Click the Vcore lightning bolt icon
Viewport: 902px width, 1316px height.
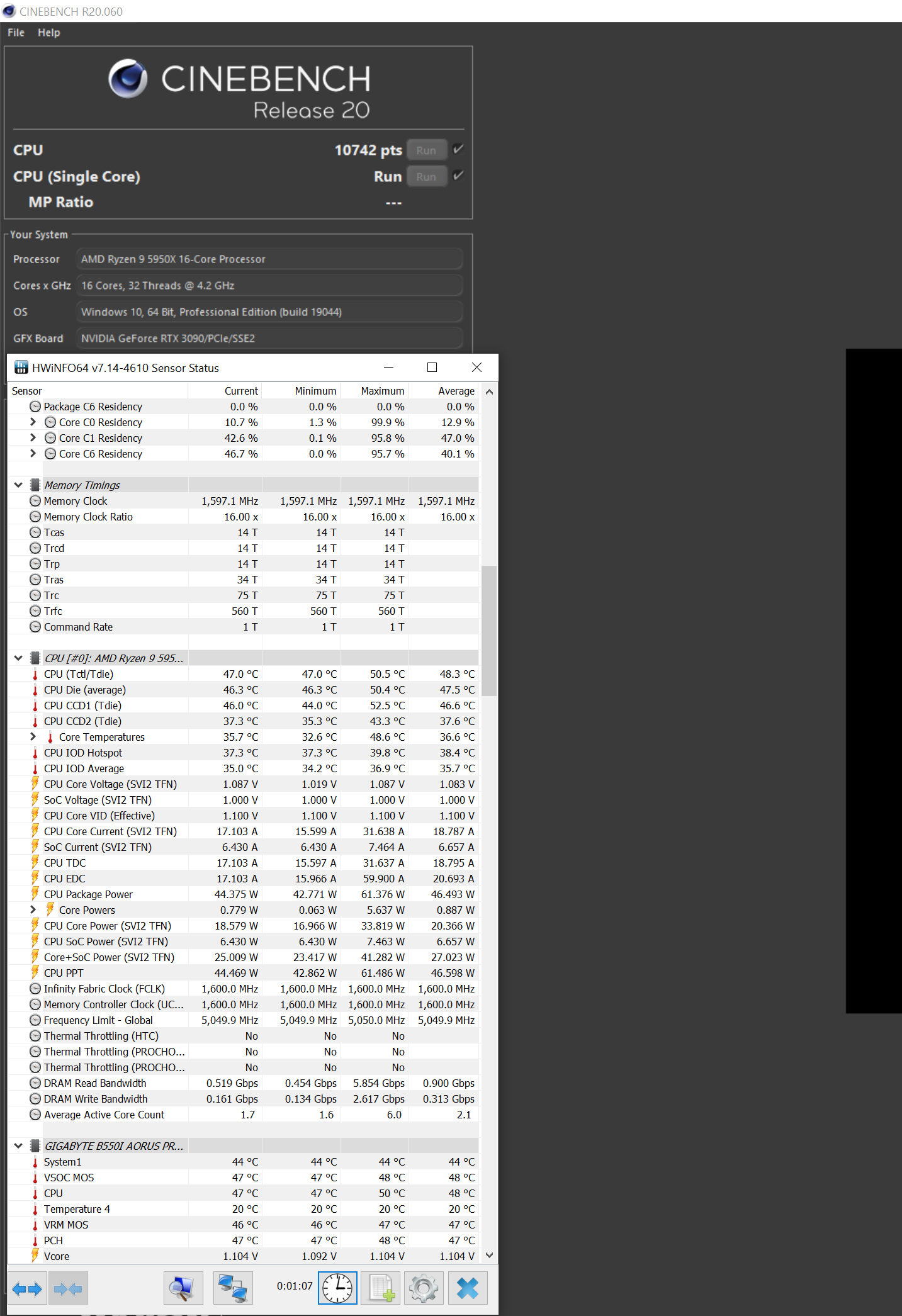[35, 1256]
